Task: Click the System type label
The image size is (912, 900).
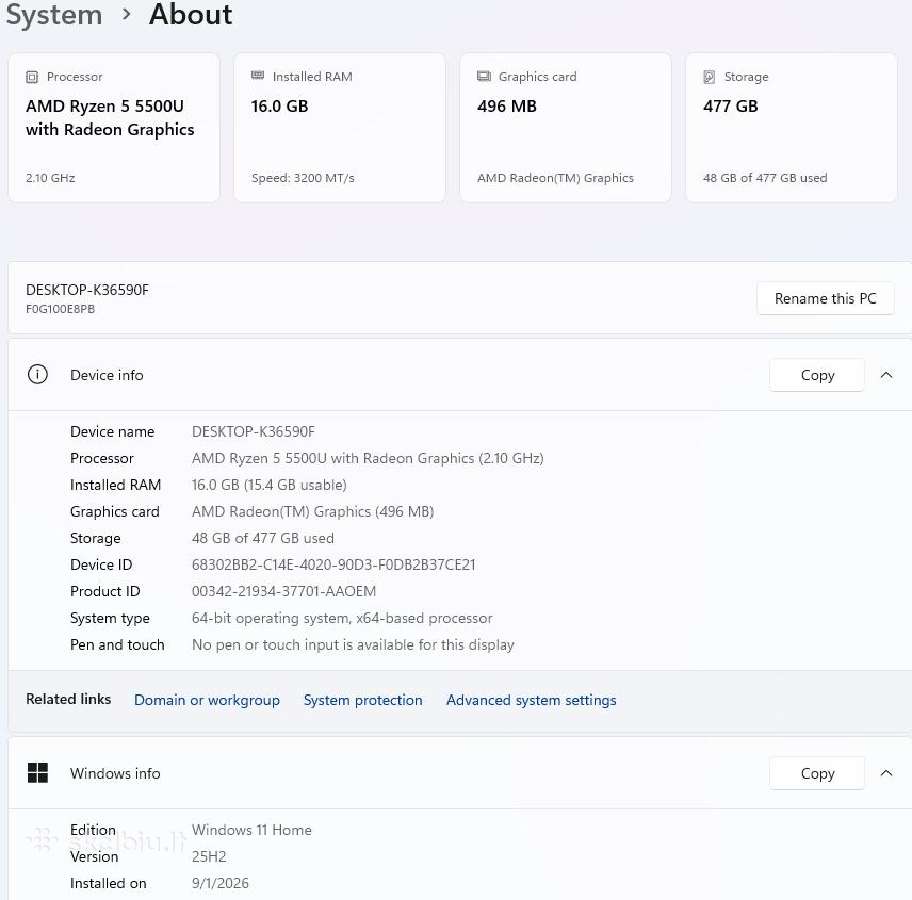Action: [x=110, y=618]
